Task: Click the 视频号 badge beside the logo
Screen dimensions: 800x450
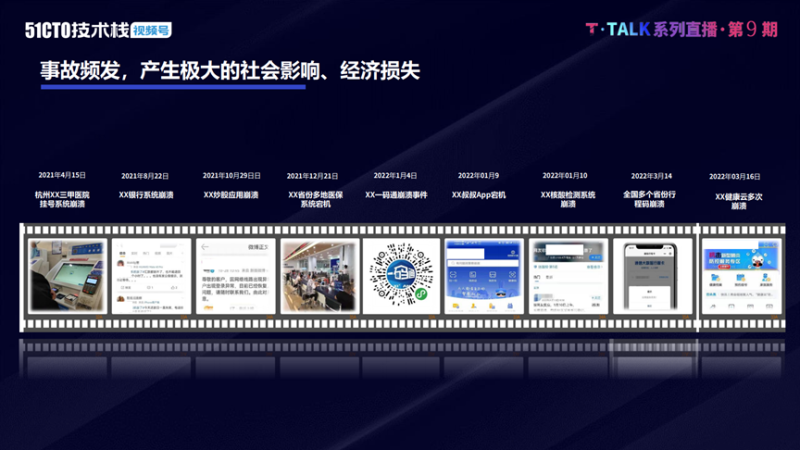Action: point(148,30)
